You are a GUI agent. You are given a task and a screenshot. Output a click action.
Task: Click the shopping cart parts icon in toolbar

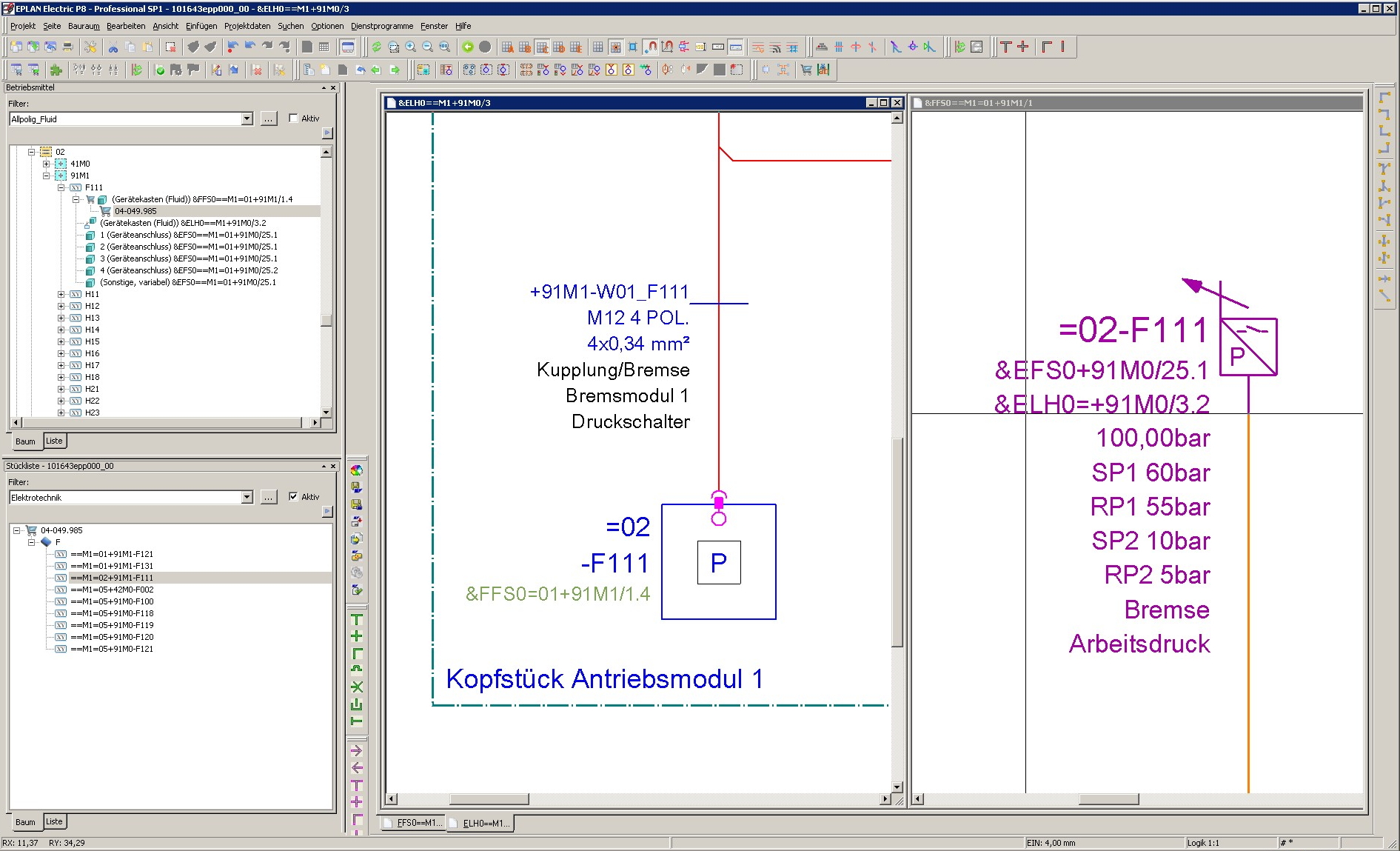coord(806,70)
